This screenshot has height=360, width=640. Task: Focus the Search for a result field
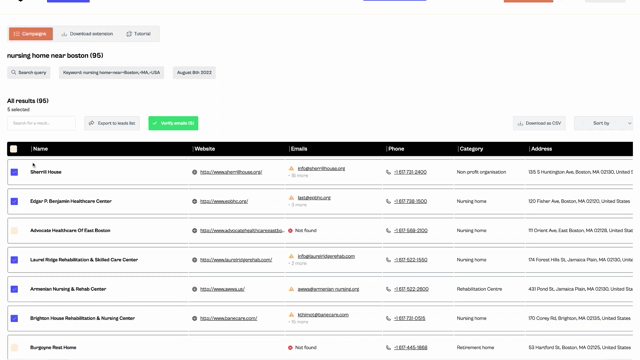coord(41,123)
